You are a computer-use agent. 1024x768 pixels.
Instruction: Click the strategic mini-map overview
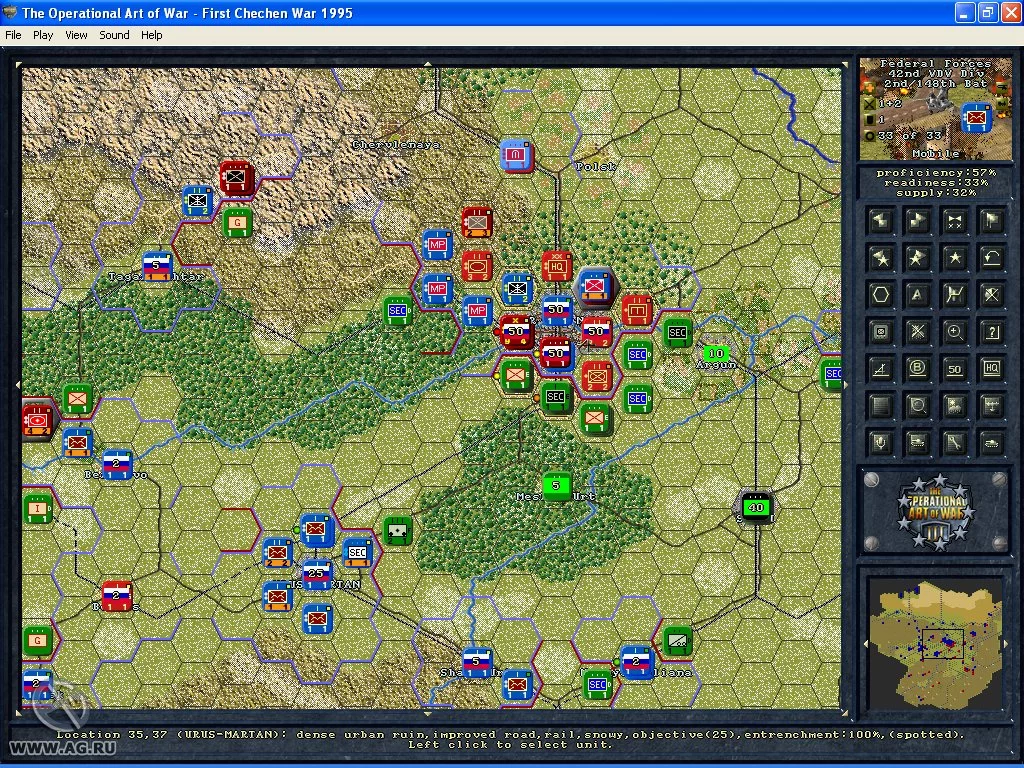tap(935, 645)
